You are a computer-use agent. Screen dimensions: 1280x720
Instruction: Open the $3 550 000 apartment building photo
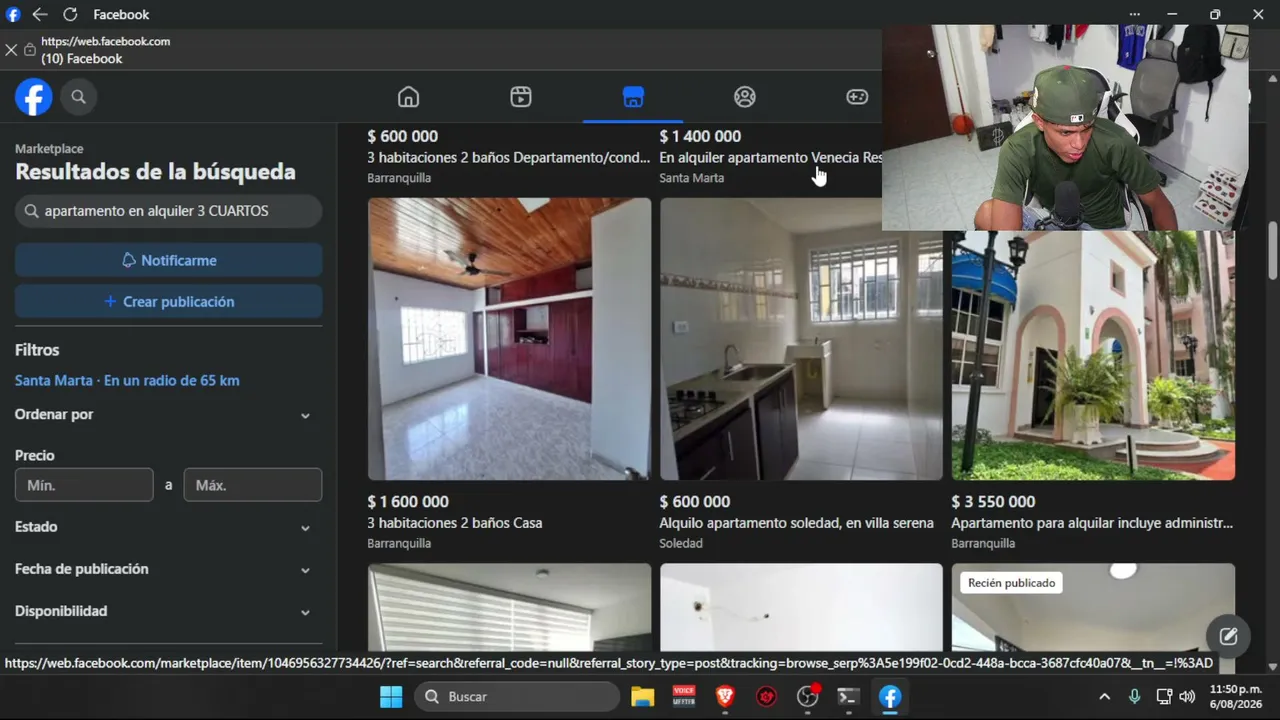tap(1093, 356)
